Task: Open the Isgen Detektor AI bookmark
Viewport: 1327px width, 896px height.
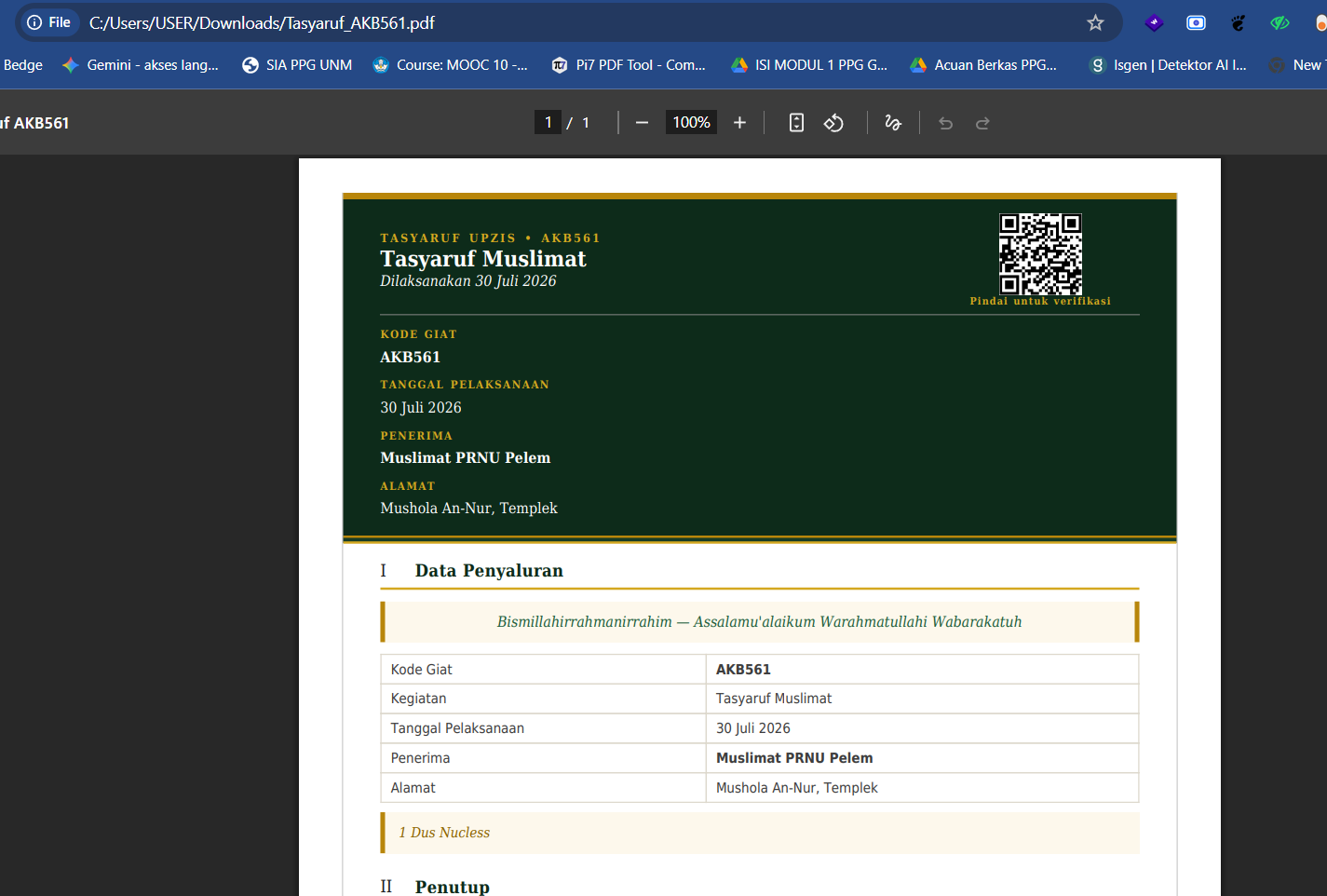Action: 1168,65
